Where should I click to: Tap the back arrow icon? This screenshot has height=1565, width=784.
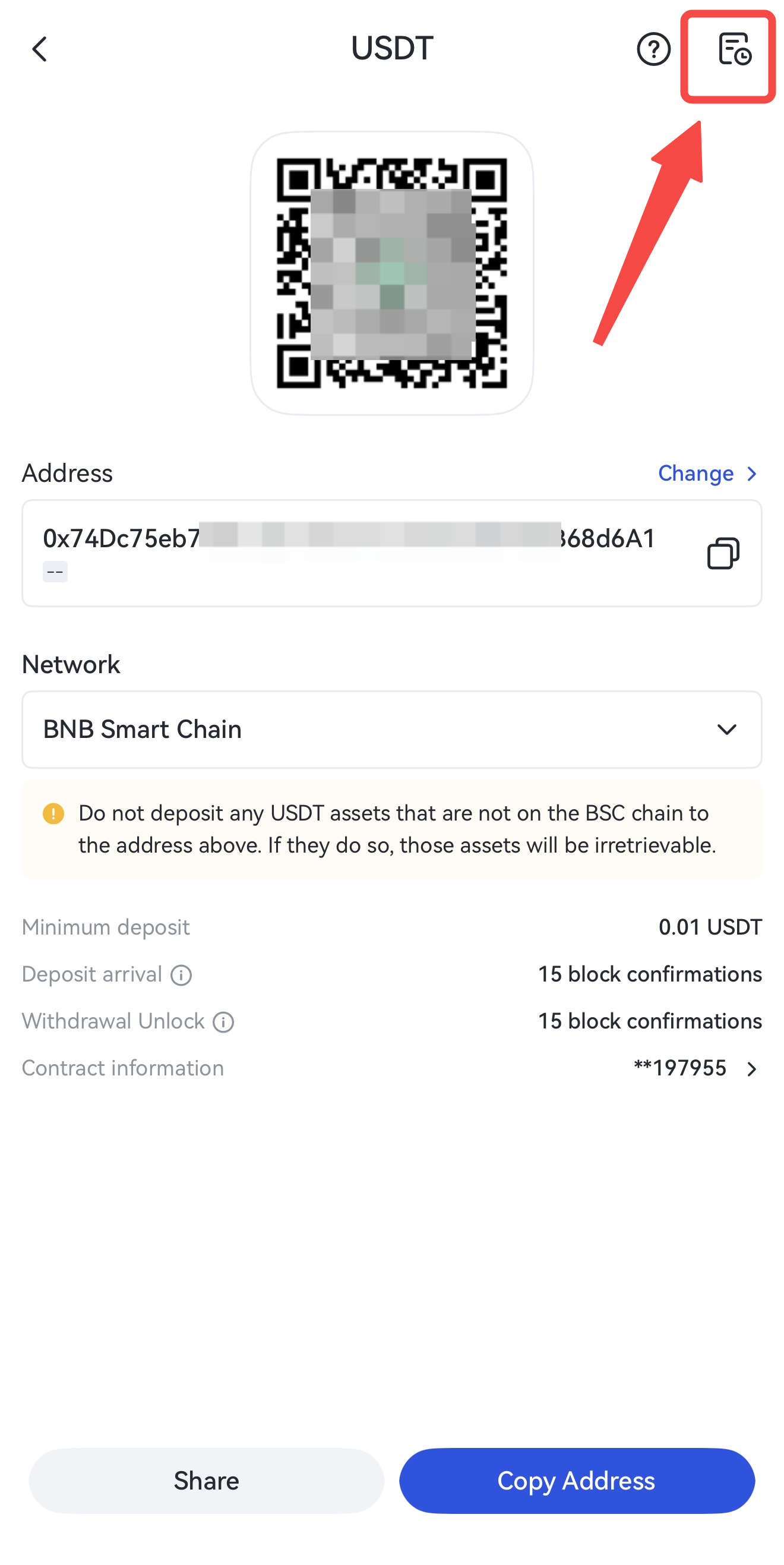(39, 49)
